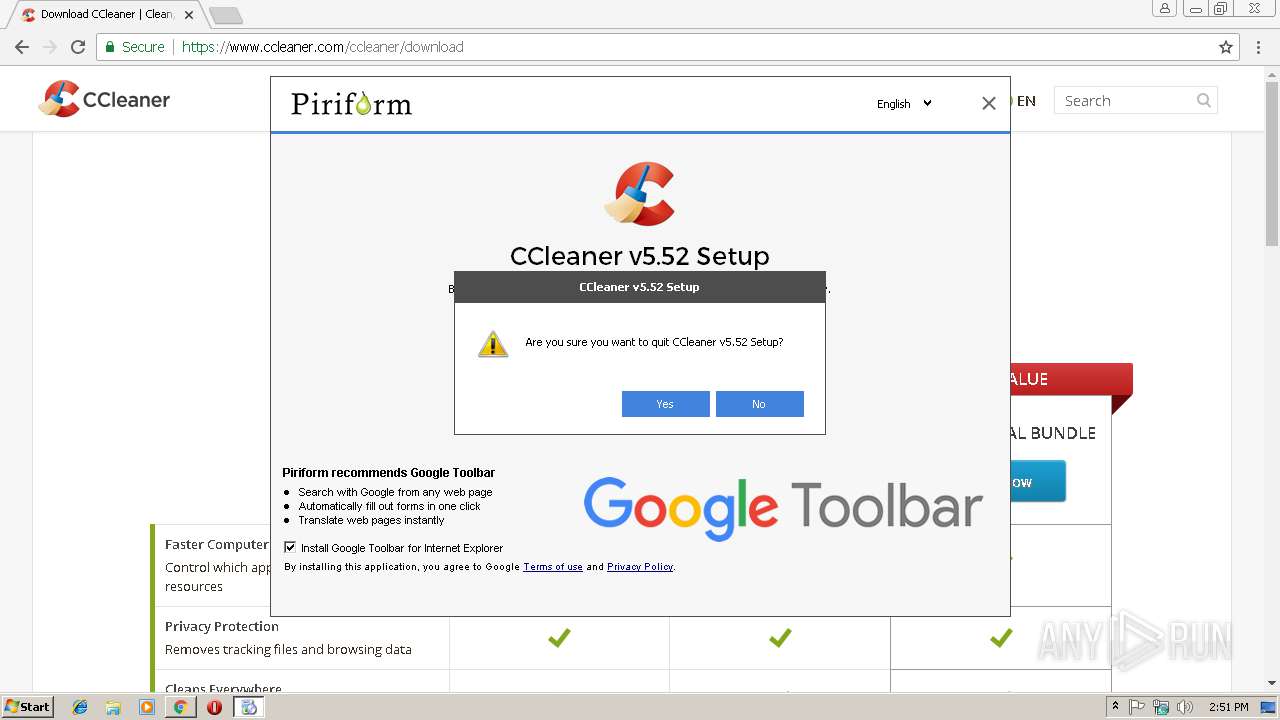Screen dimensions: 1280x720
Task: Open Google Terms of use link
Action: 553,567
